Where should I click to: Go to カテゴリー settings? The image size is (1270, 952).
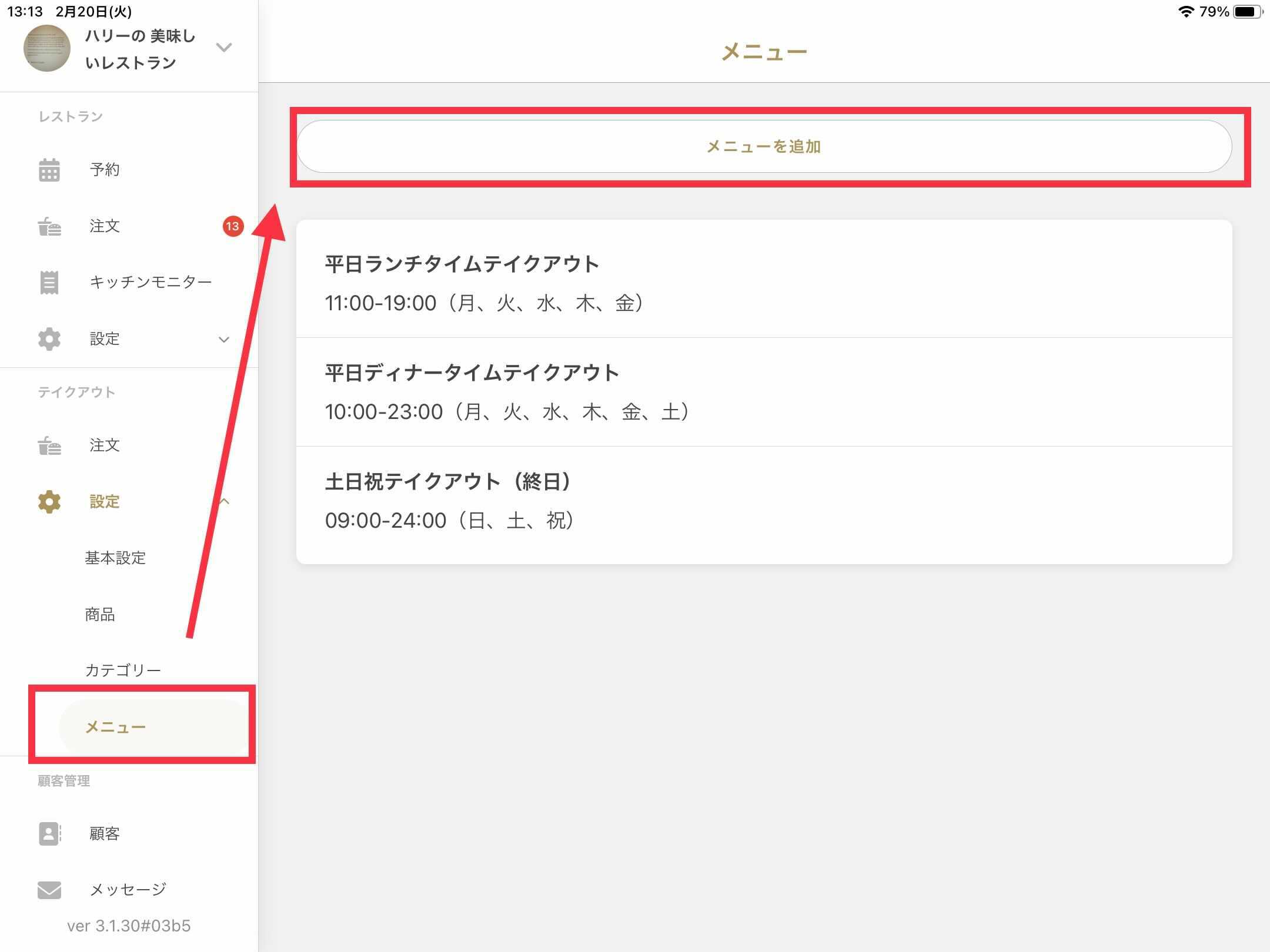(x=122, y=670)
